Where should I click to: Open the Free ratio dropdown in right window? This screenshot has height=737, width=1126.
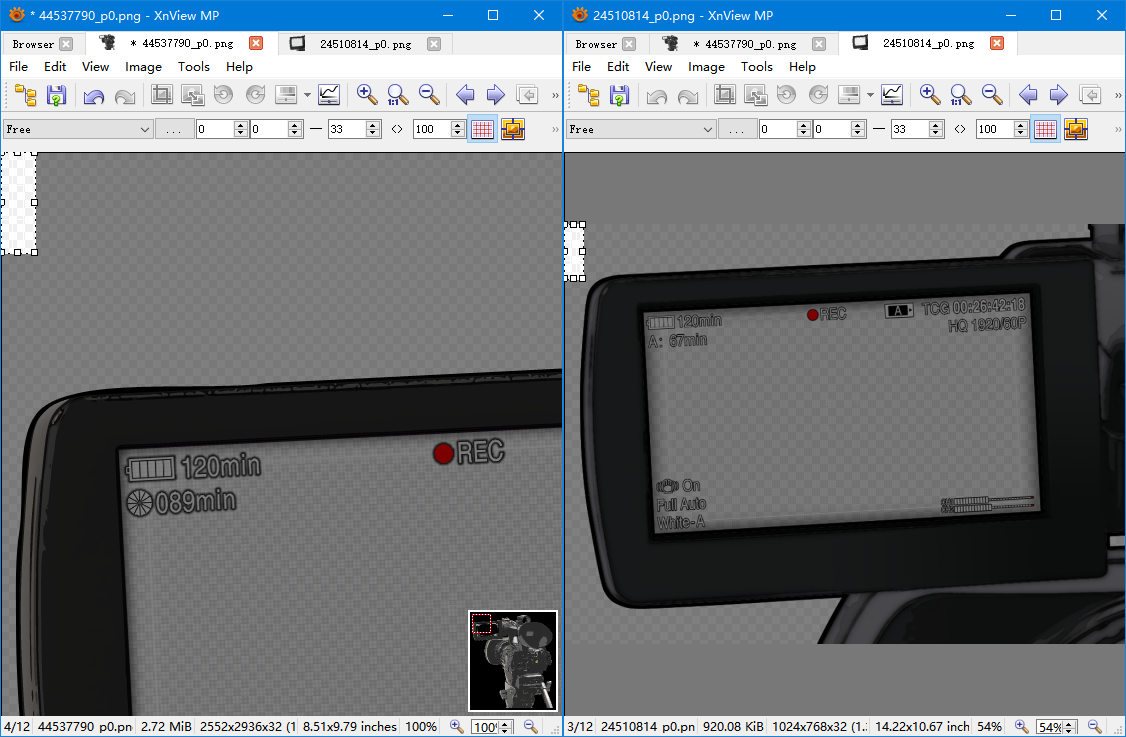tap(640, 129)
